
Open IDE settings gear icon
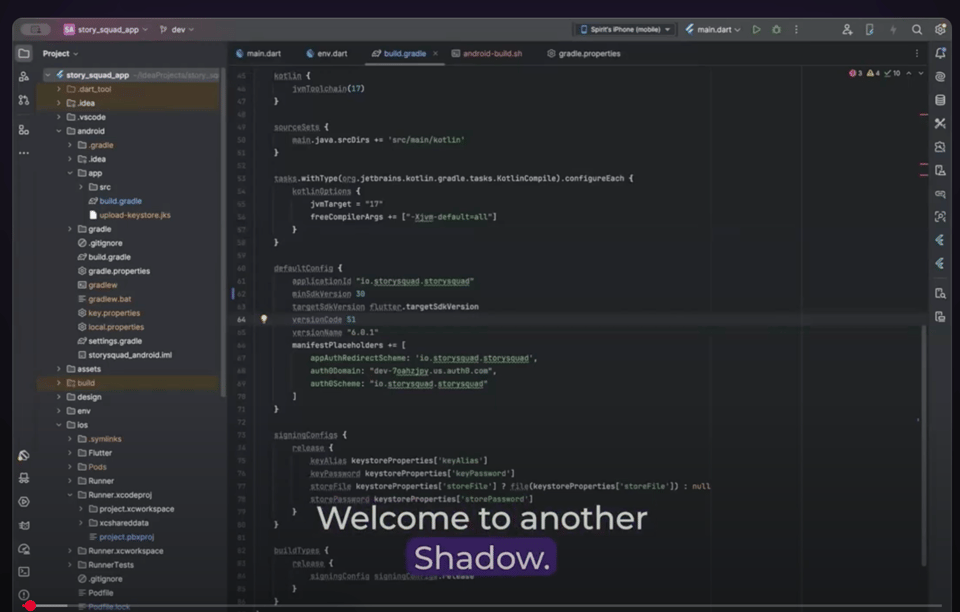coord(940,30)
